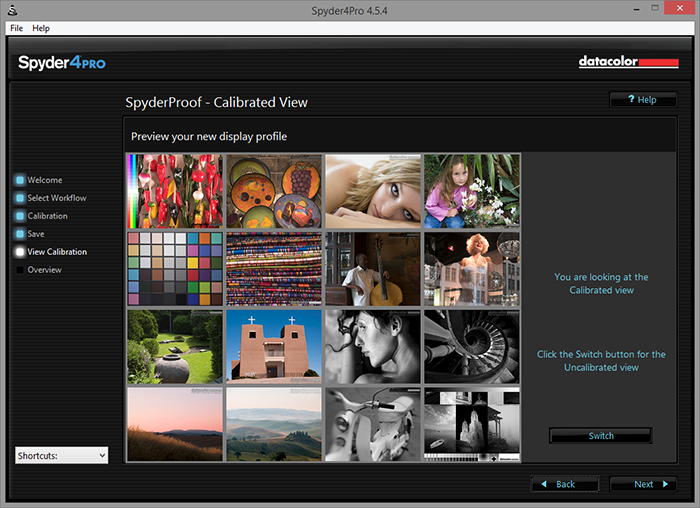The height and width of the screenshot is (508, 700).
Task: Open the Help button with question mark
Action: click(643, 100)
